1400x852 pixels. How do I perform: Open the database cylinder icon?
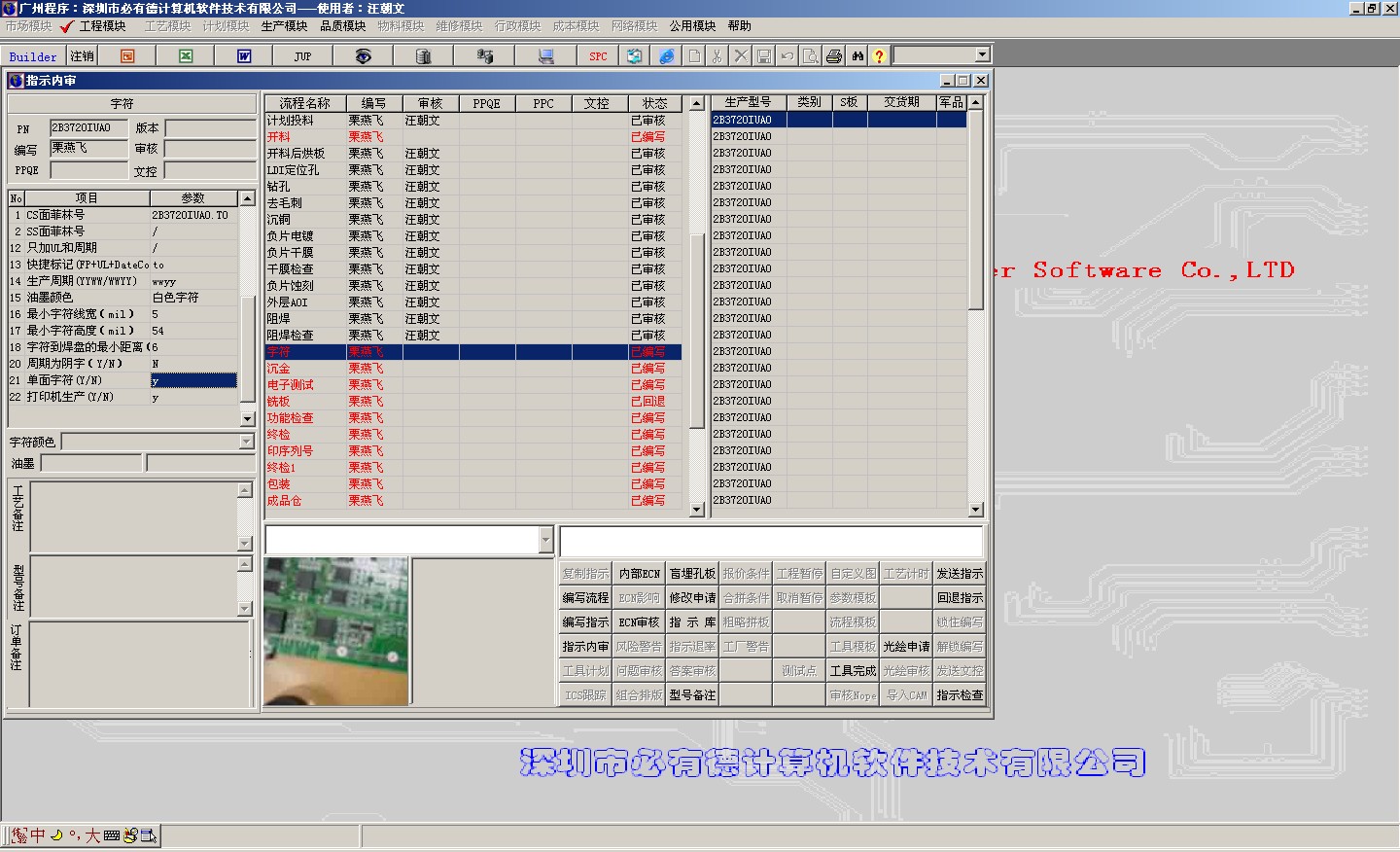423,56
